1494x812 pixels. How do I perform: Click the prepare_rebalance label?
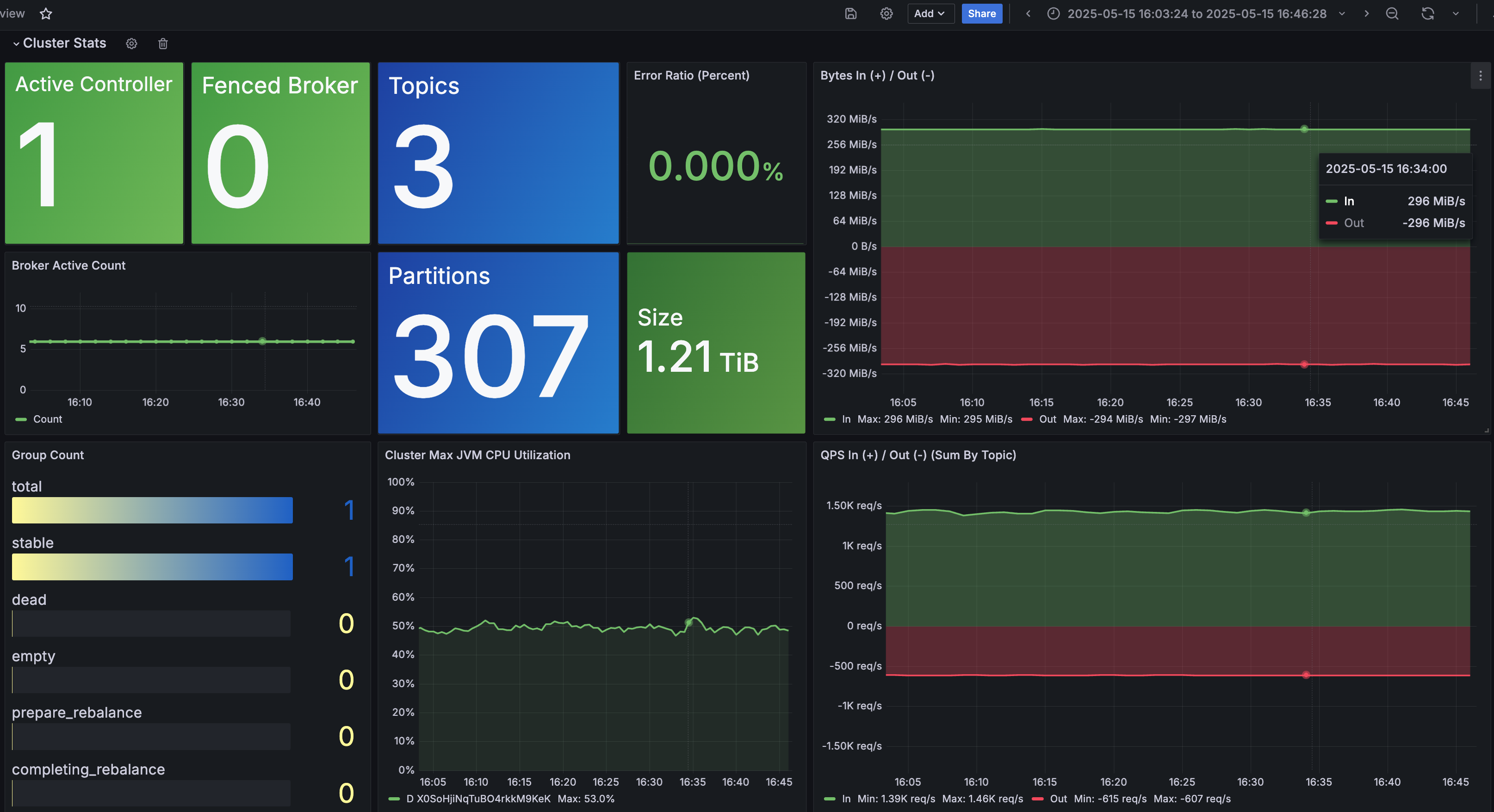pos(76,712)
